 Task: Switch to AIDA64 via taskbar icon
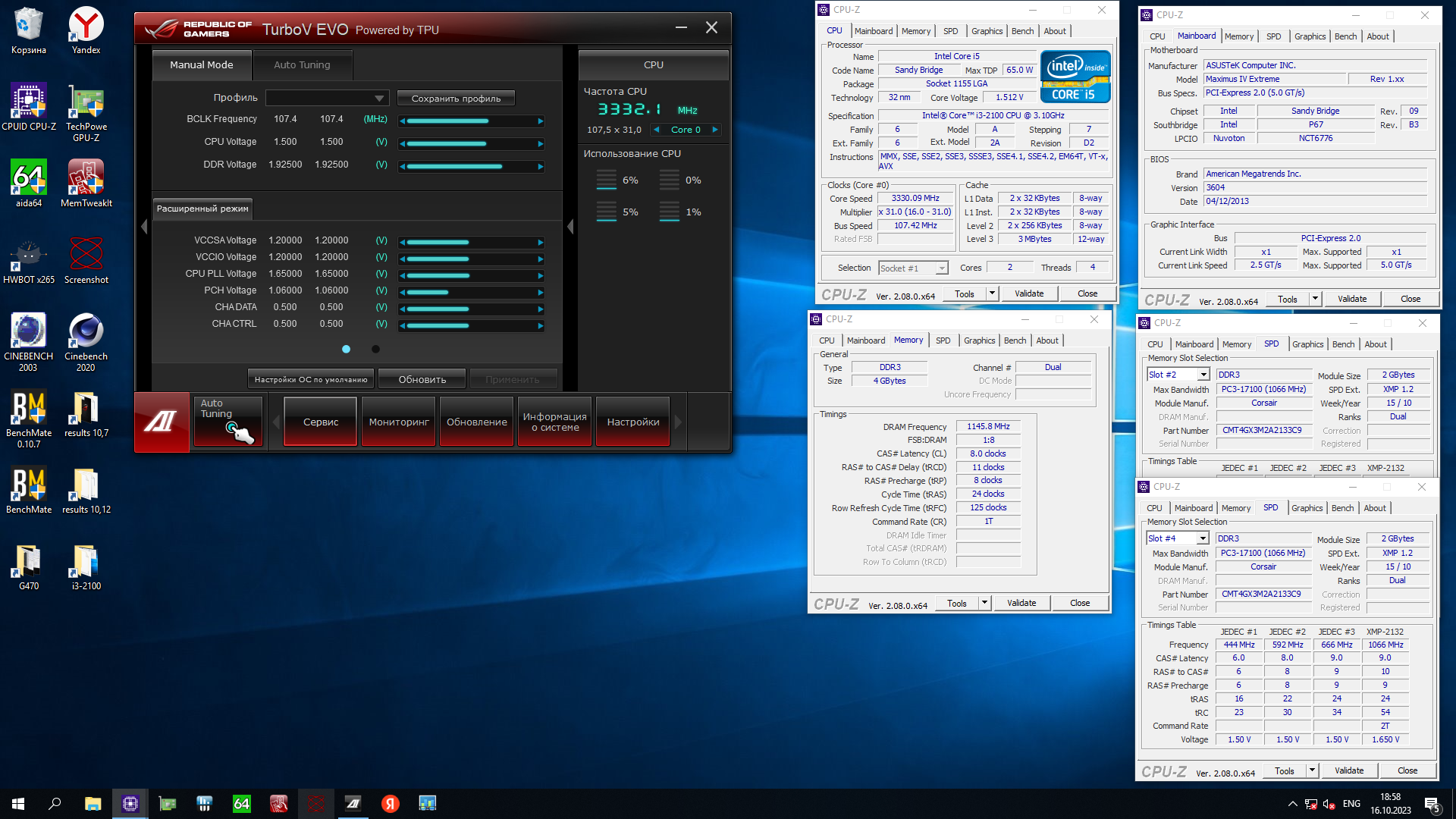pyautogui.click(x=241, y=804)
